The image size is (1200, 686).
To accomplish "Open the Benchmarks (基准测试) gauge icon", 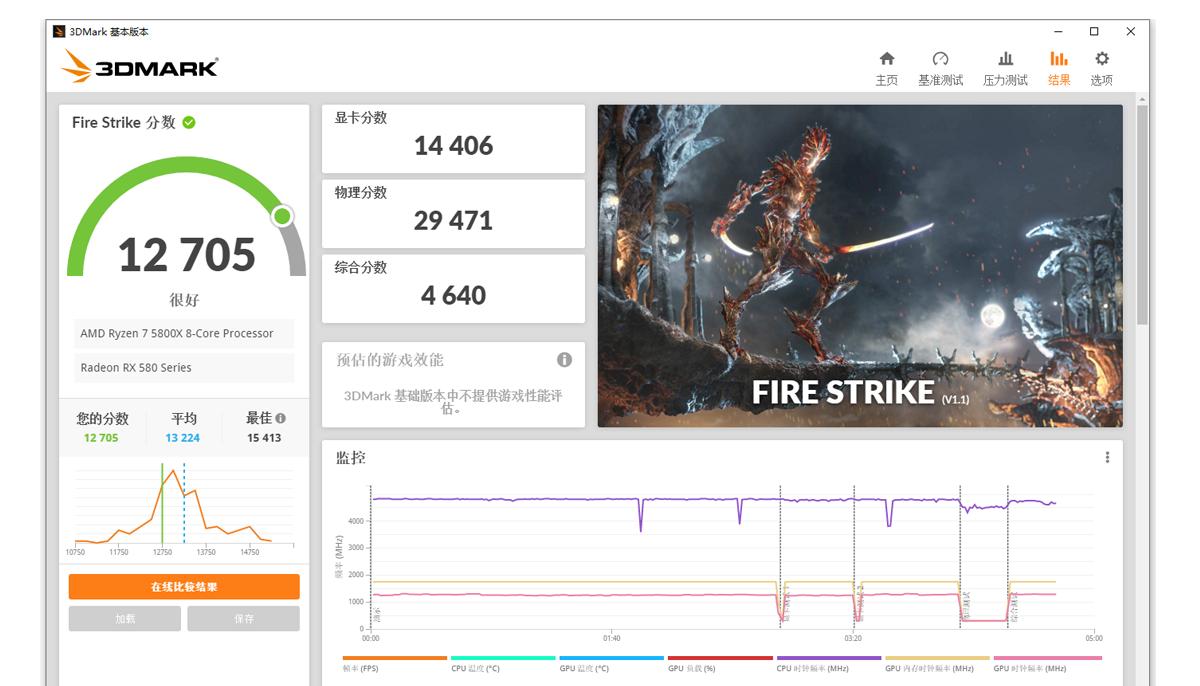I will (x=940, y=60).
